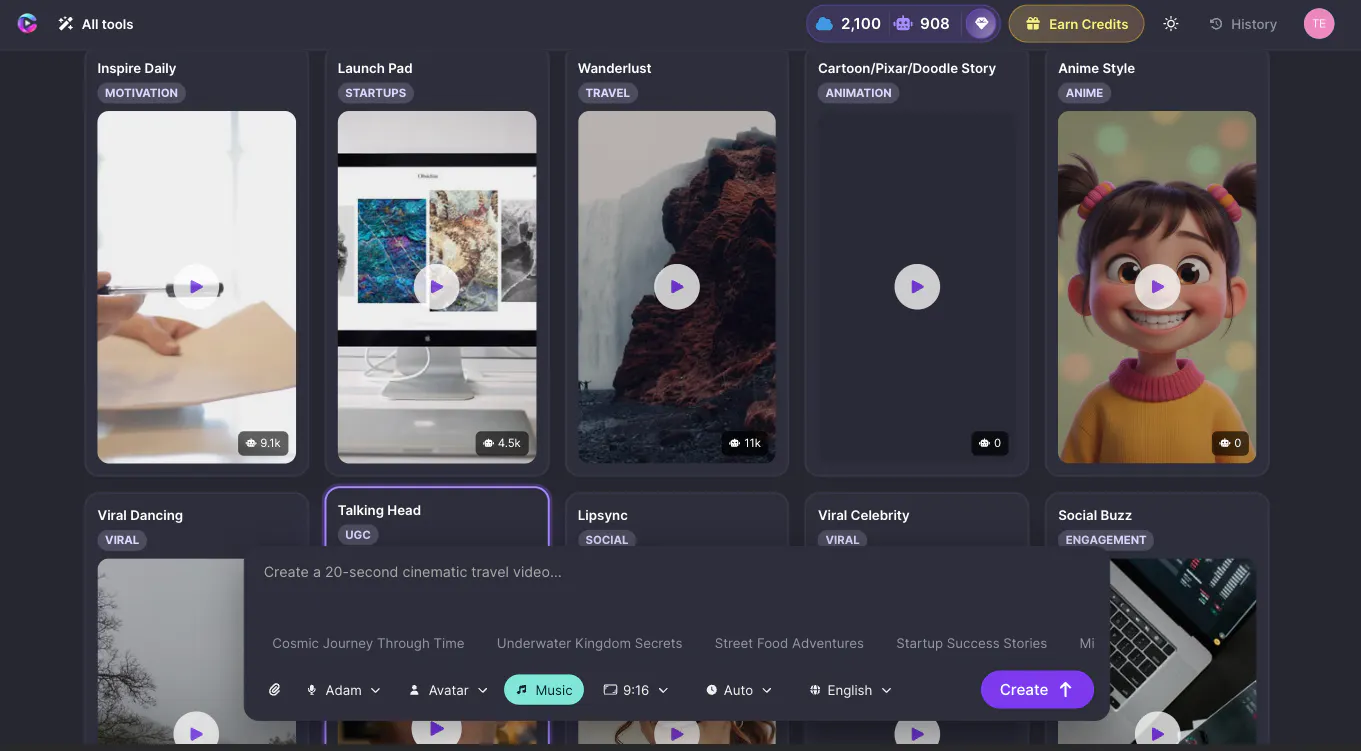Click the 11k usage badge on Wanderlust

[745, 443]
